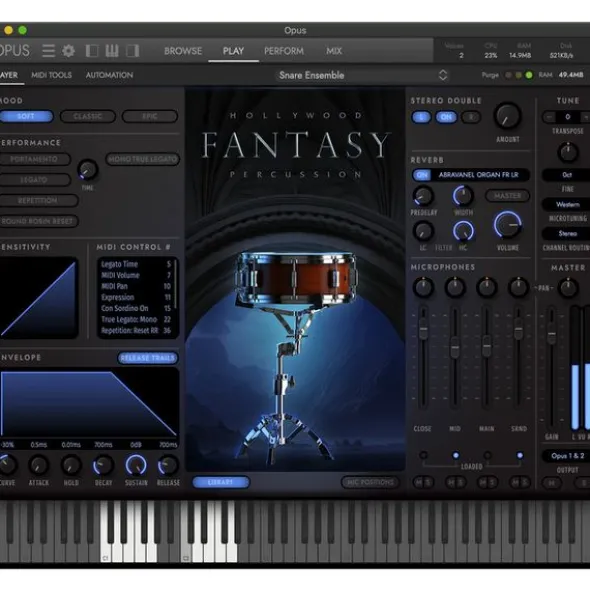The width and height of the screenshot is (590, 591).
Task: Open Snare Ensemble instrument selector arrows
Action: (x=443, y=75)
